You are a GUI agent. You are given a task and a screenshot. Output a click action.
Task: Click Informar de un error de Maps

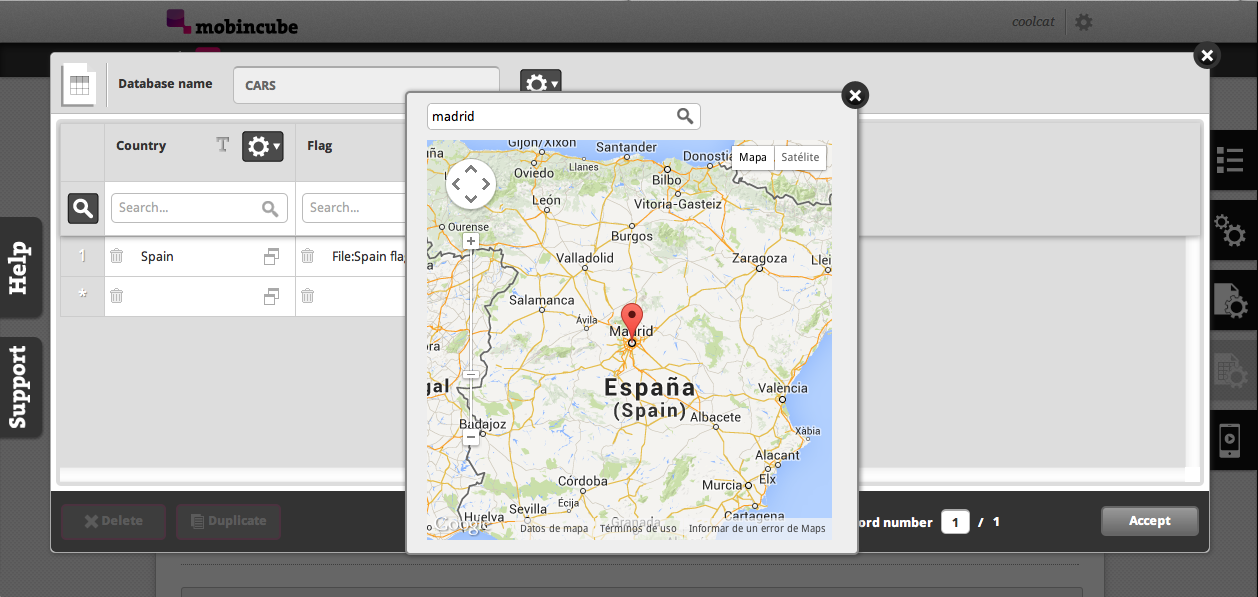(757, 528)
